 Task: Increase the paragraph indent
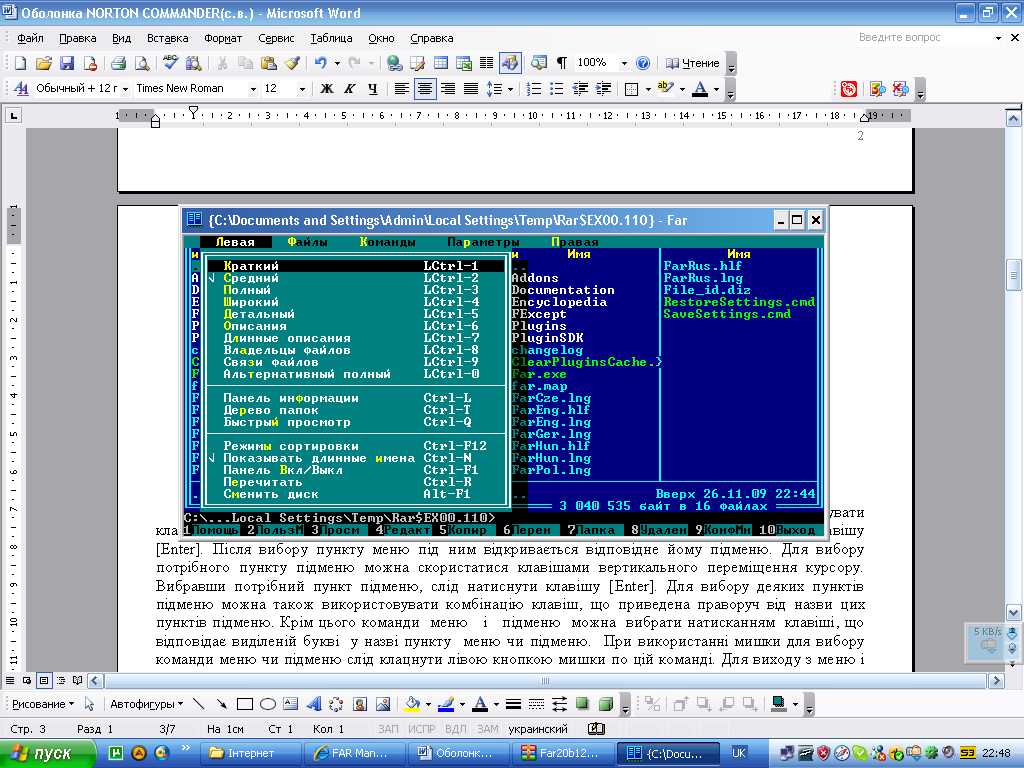pyautogui.click(x=603, y=89)
